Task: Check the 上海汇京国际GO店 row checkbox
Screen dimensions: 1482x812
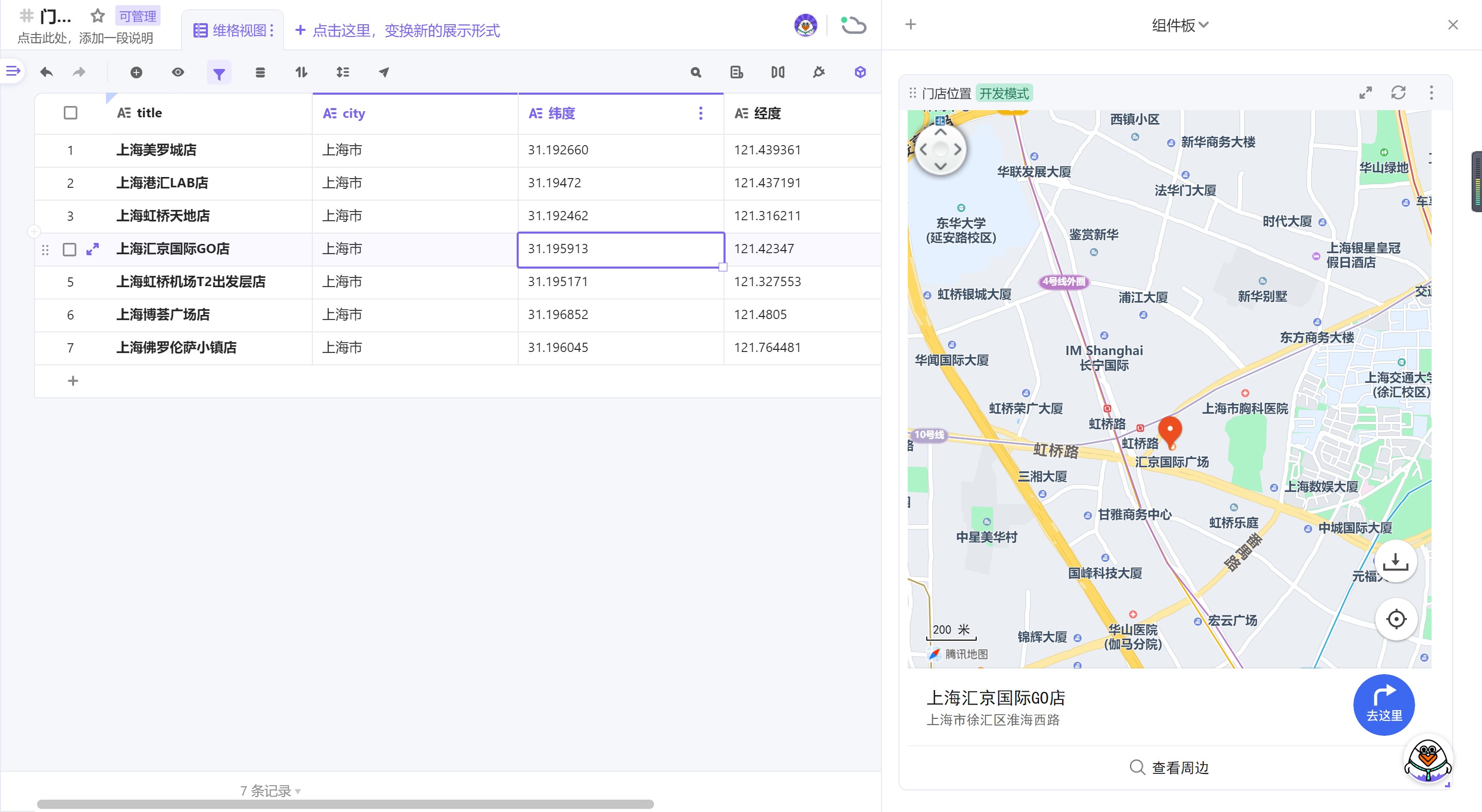Action: (x=69, y=249)
